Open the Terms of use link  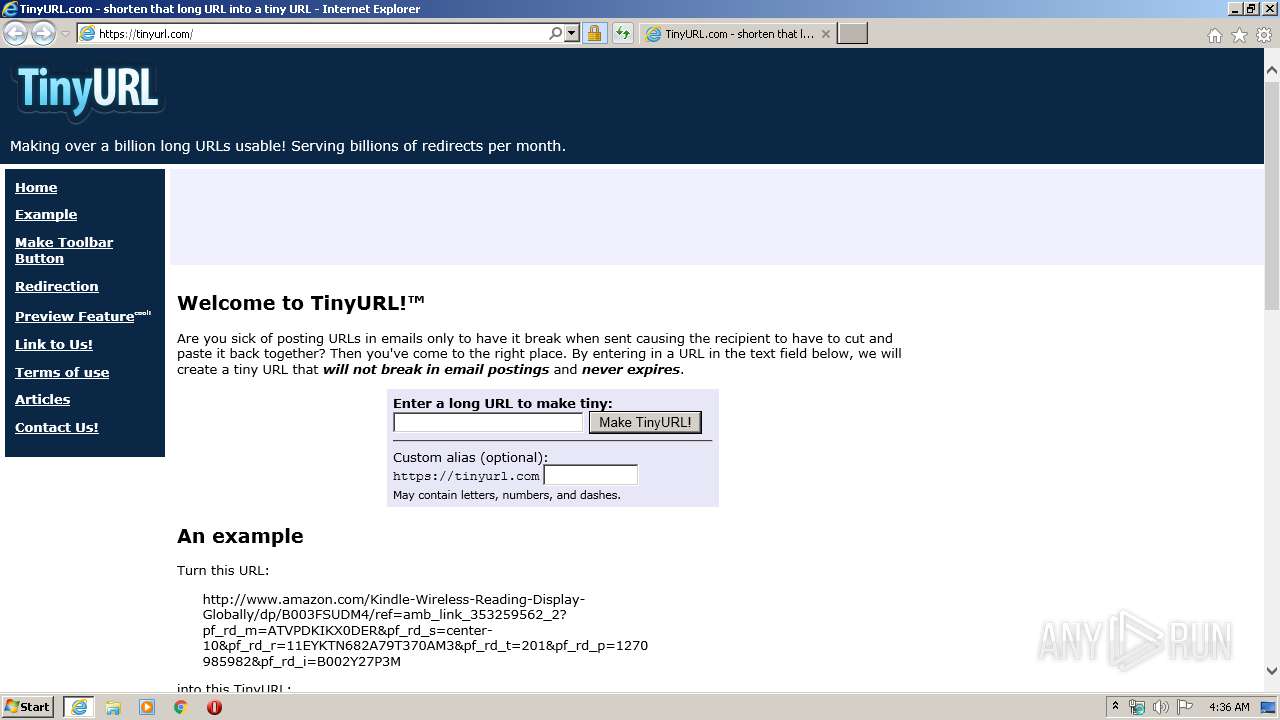(62, 372)
